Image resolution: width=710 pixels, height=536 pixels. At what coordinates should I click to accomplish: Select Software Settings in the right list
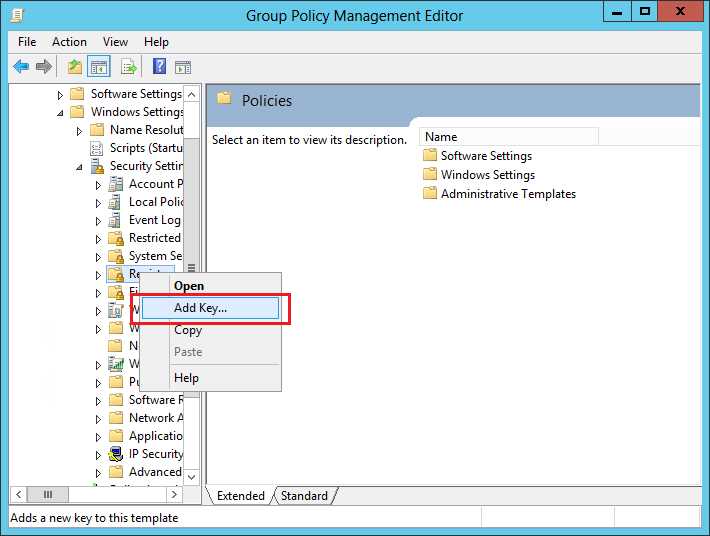(486, 156)
